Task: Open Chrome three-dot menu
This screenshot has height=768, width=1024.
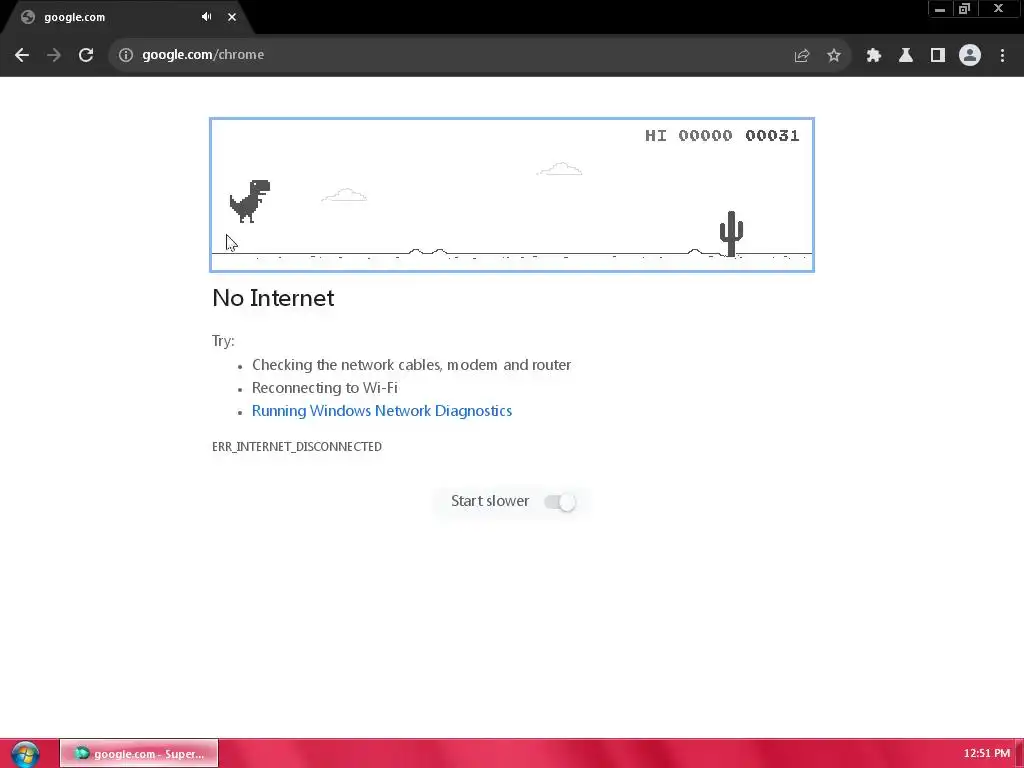Action: coord(1002,56)
